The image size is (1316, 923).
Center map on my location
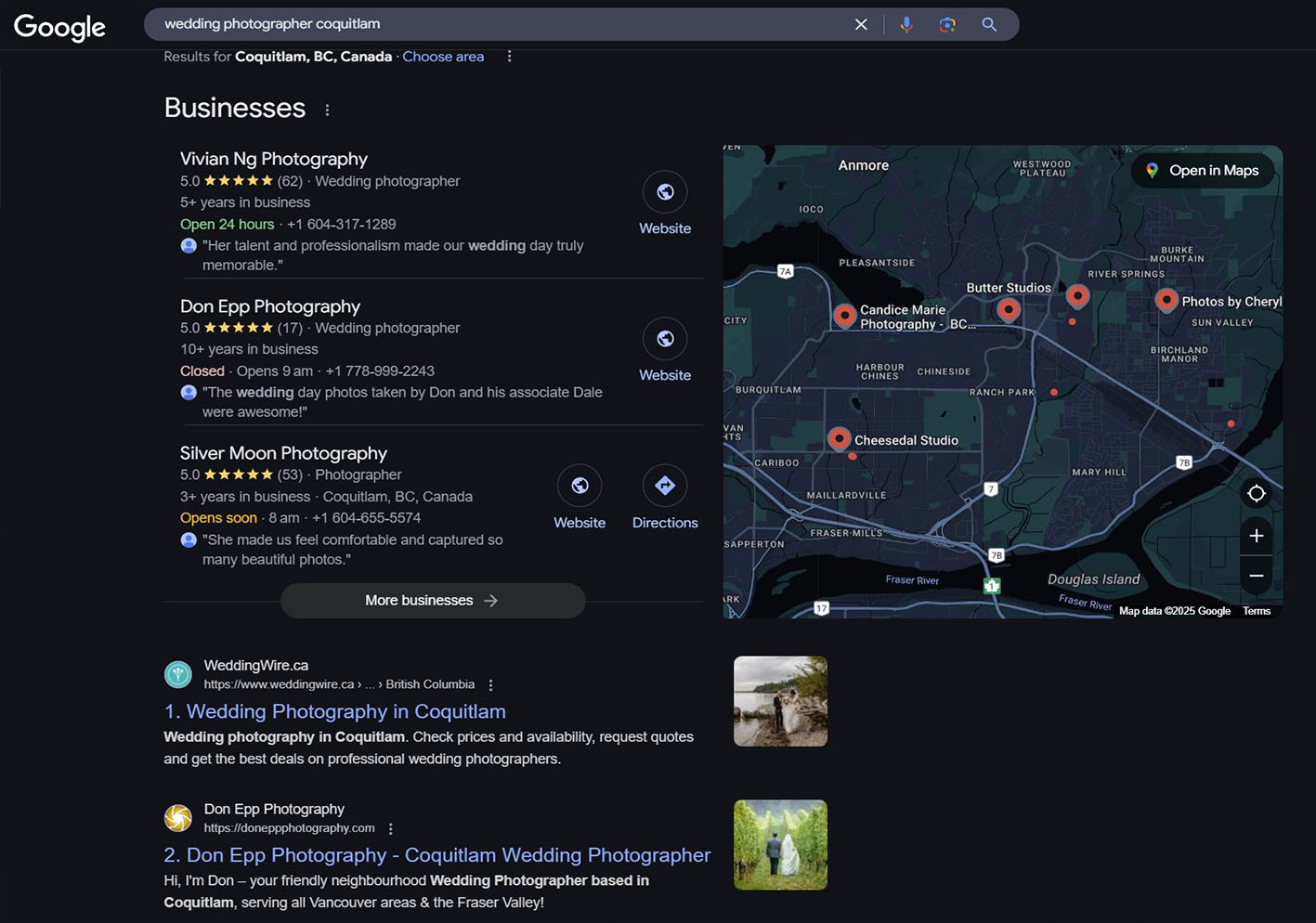point(1256,493)
